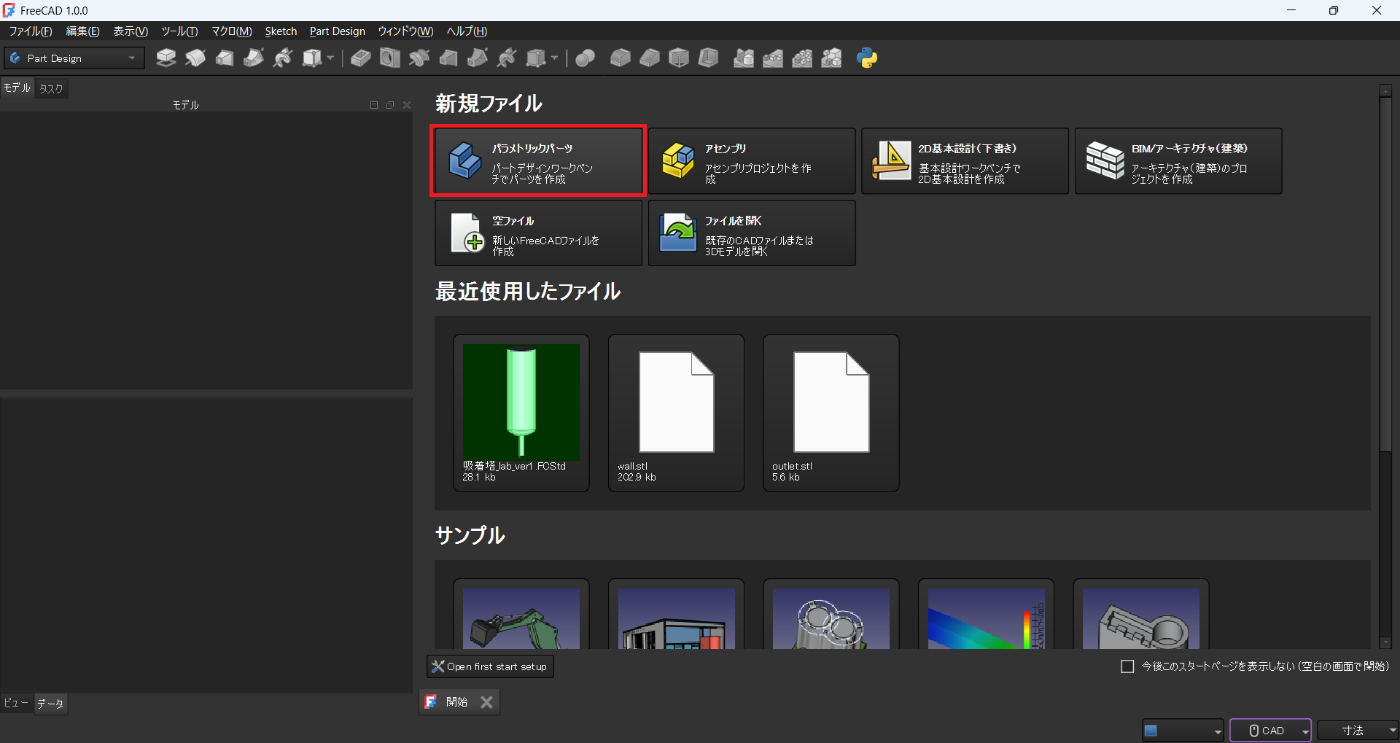This screenshot has height=743, width=1400.
Task: Open recent file outlet.stl
Action: tap(831, 413)
